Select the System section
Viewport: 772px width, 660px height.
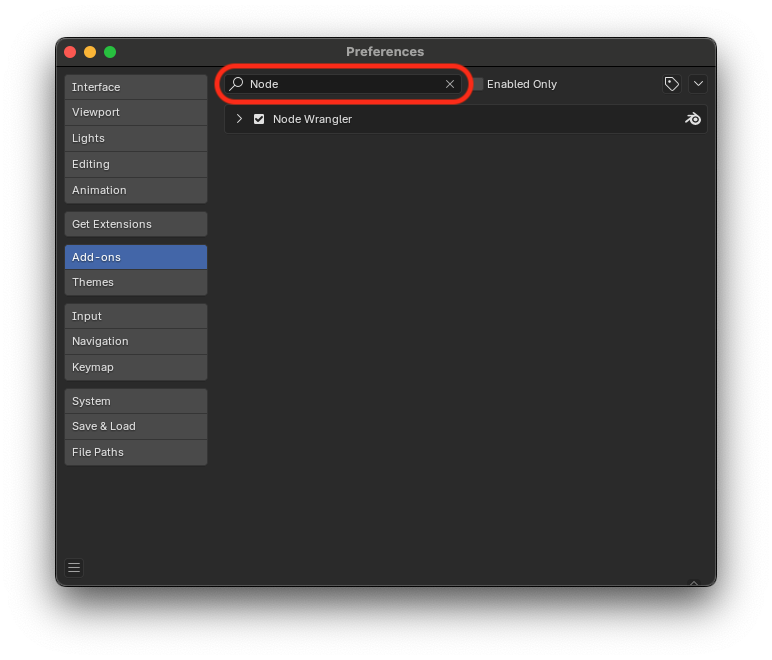tap(136, 401)
